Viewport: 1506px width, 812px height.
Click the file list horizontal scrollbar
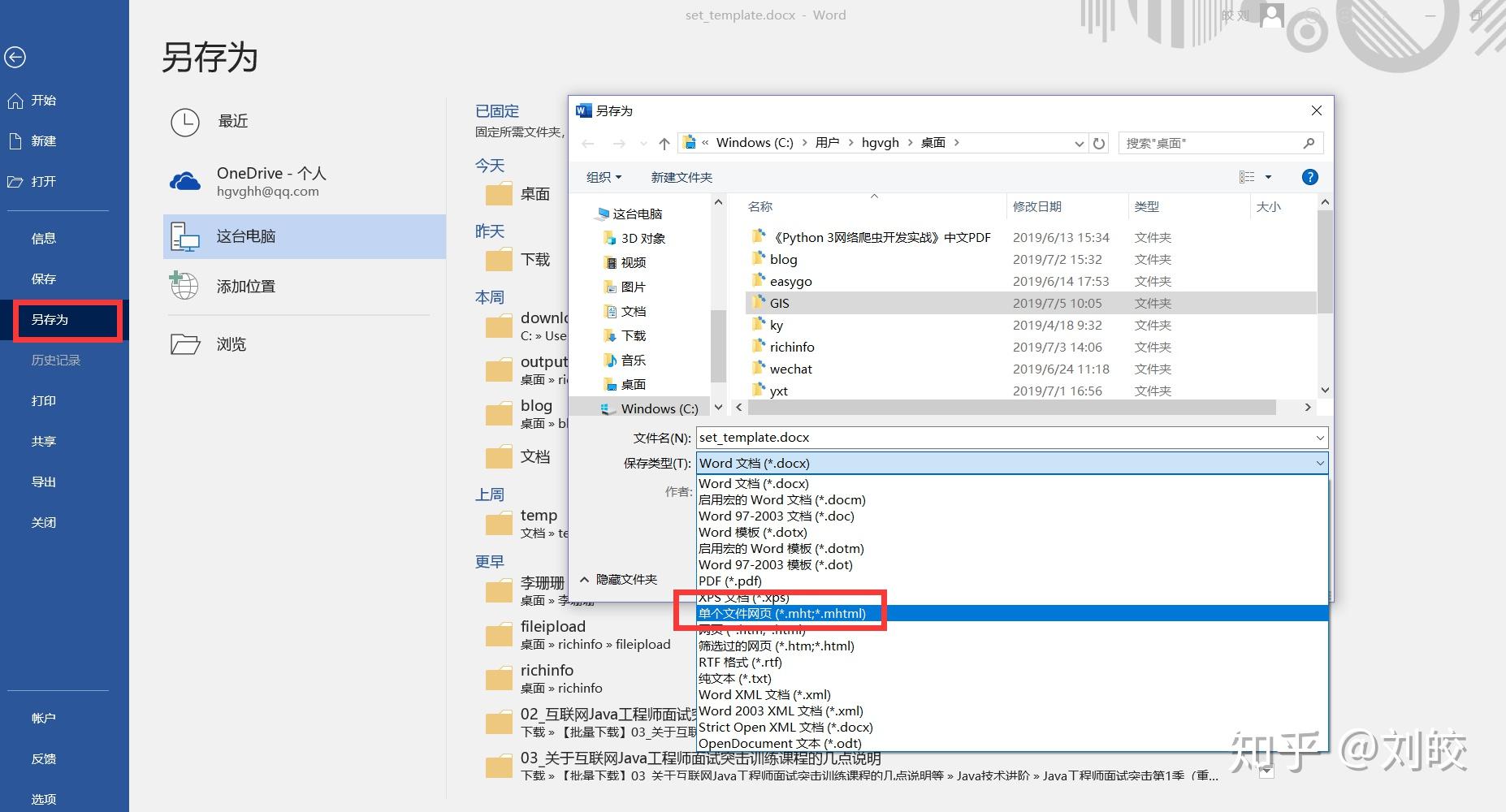(x=1010, y=407)
